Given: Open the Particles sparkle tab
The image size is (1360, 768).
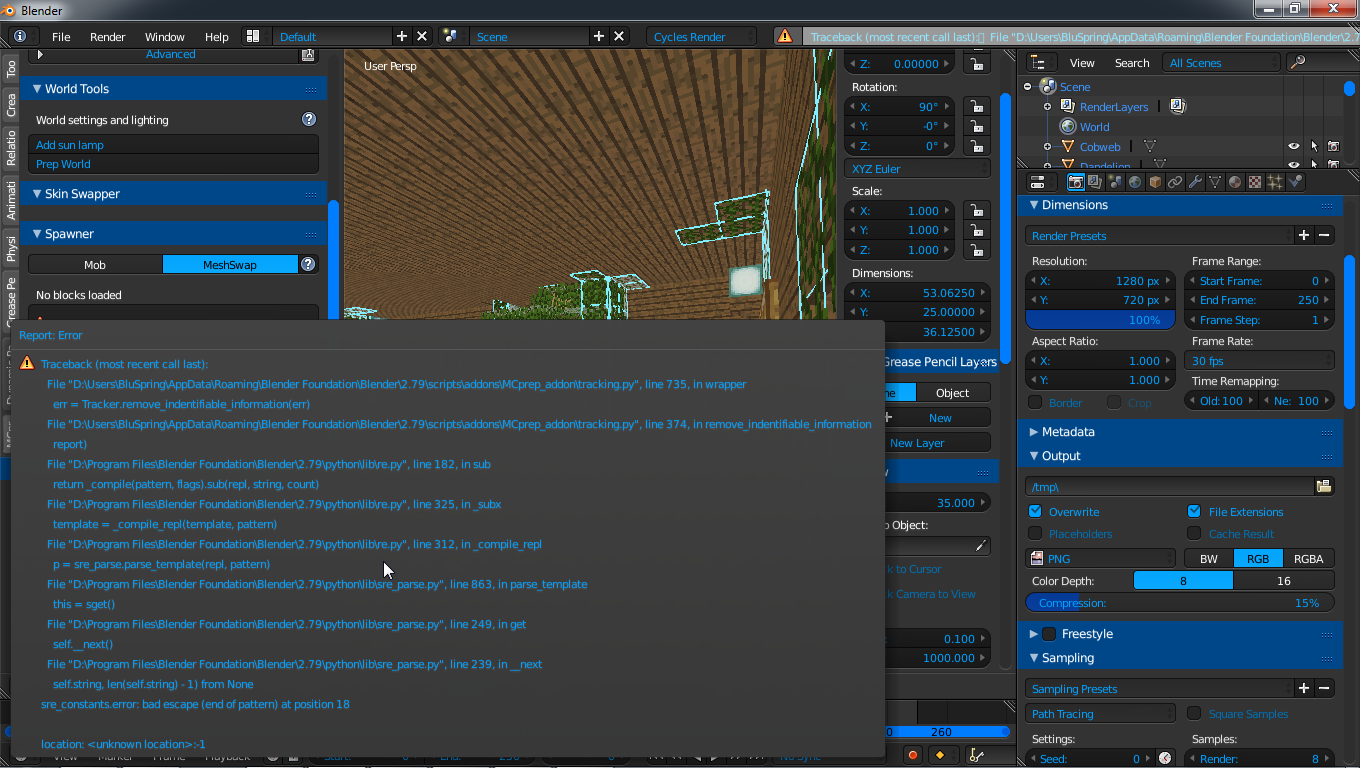Looking at the screenshot, I should pos(1275,182).
